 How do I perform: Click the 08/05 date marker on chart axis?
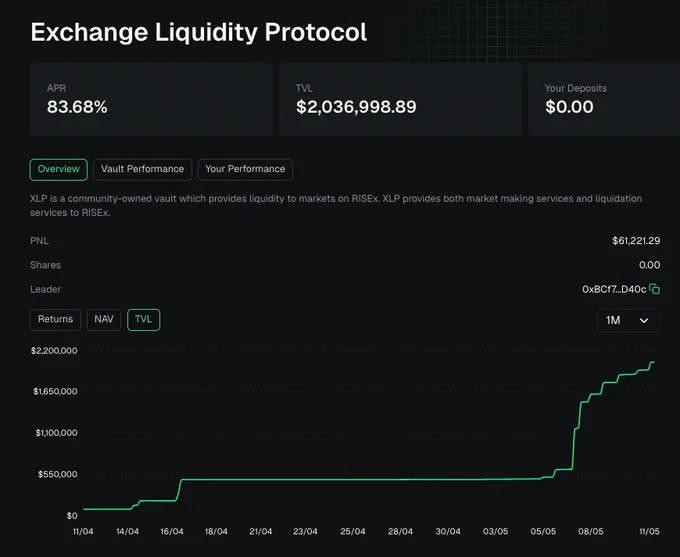pos(591,531)
